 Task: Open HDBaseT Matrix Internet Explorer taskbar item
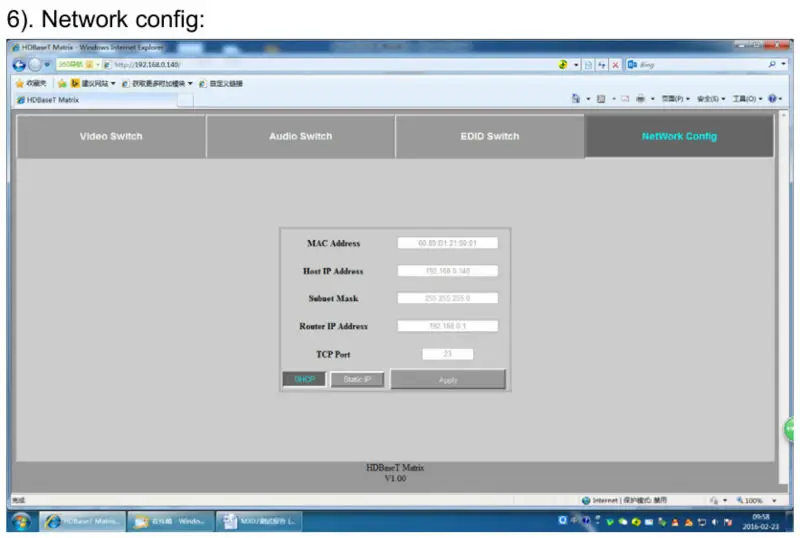click(x=83, y=522)
